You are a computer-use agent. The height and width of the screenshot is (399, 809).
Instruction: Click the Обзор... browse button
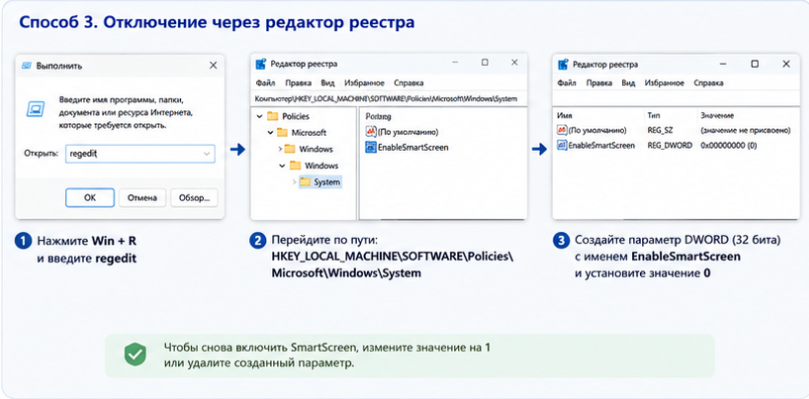pos(194,198)
